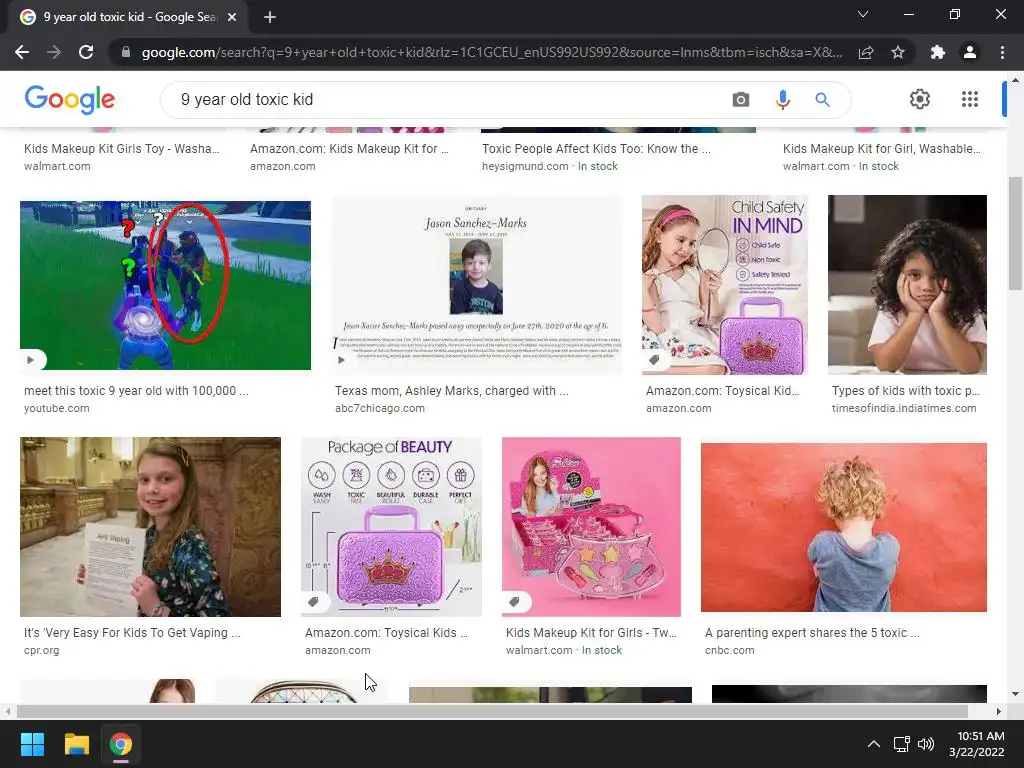Open the Windows Start menu
The width and height of the screenshot is (1024, 768).
coord(32,744)
